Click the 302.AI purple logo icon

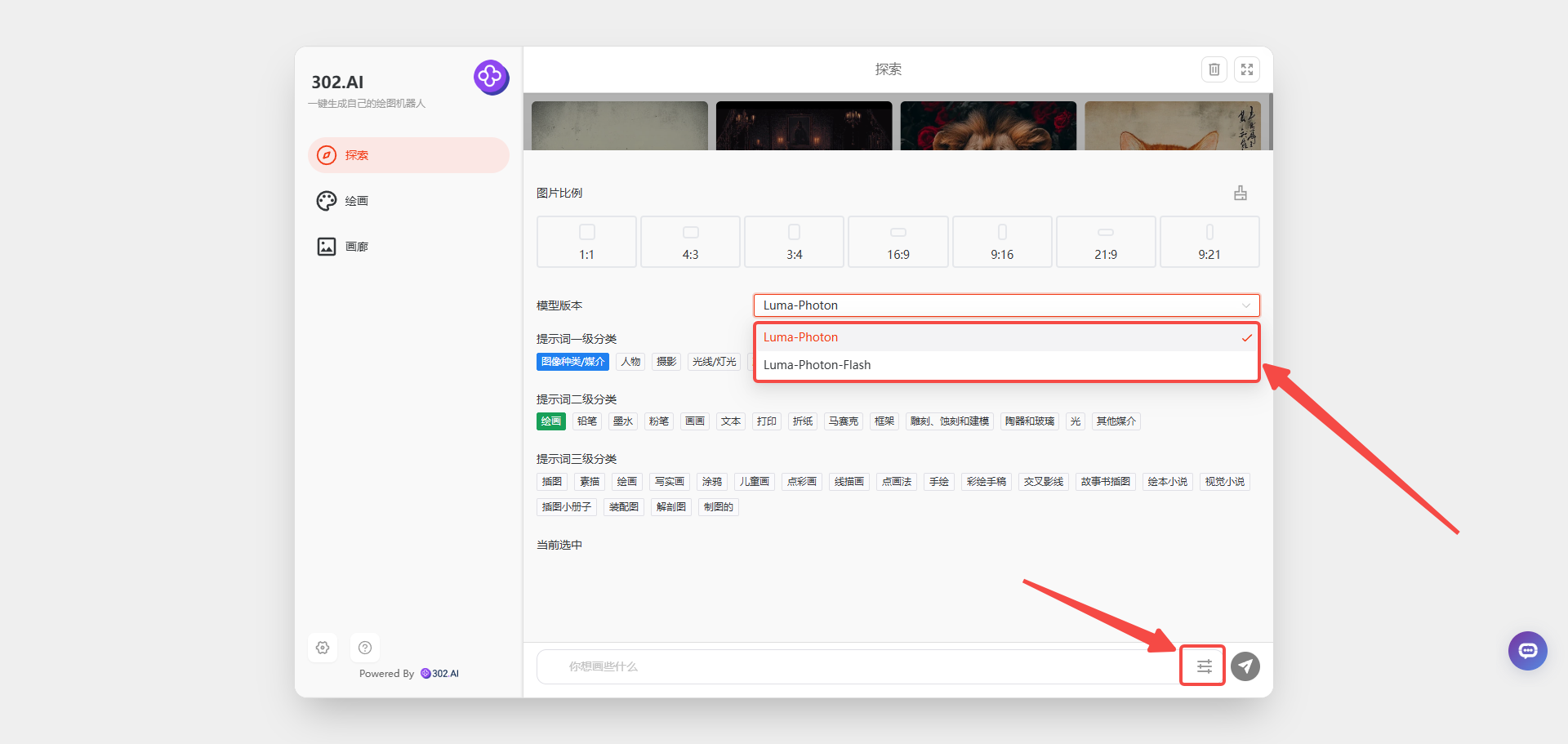click(x=491, y=78)
